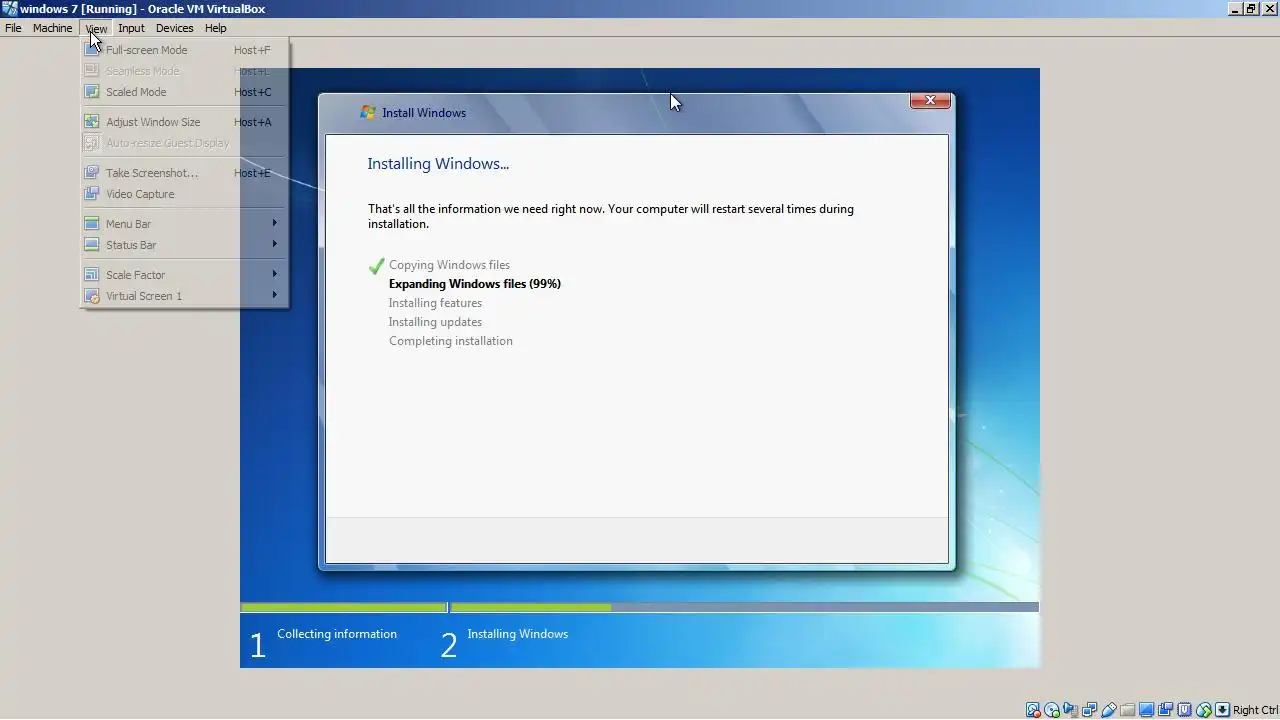
Task: Click the Installing Windows... heading
Action: pyautogui.click(x=438, y=164)
